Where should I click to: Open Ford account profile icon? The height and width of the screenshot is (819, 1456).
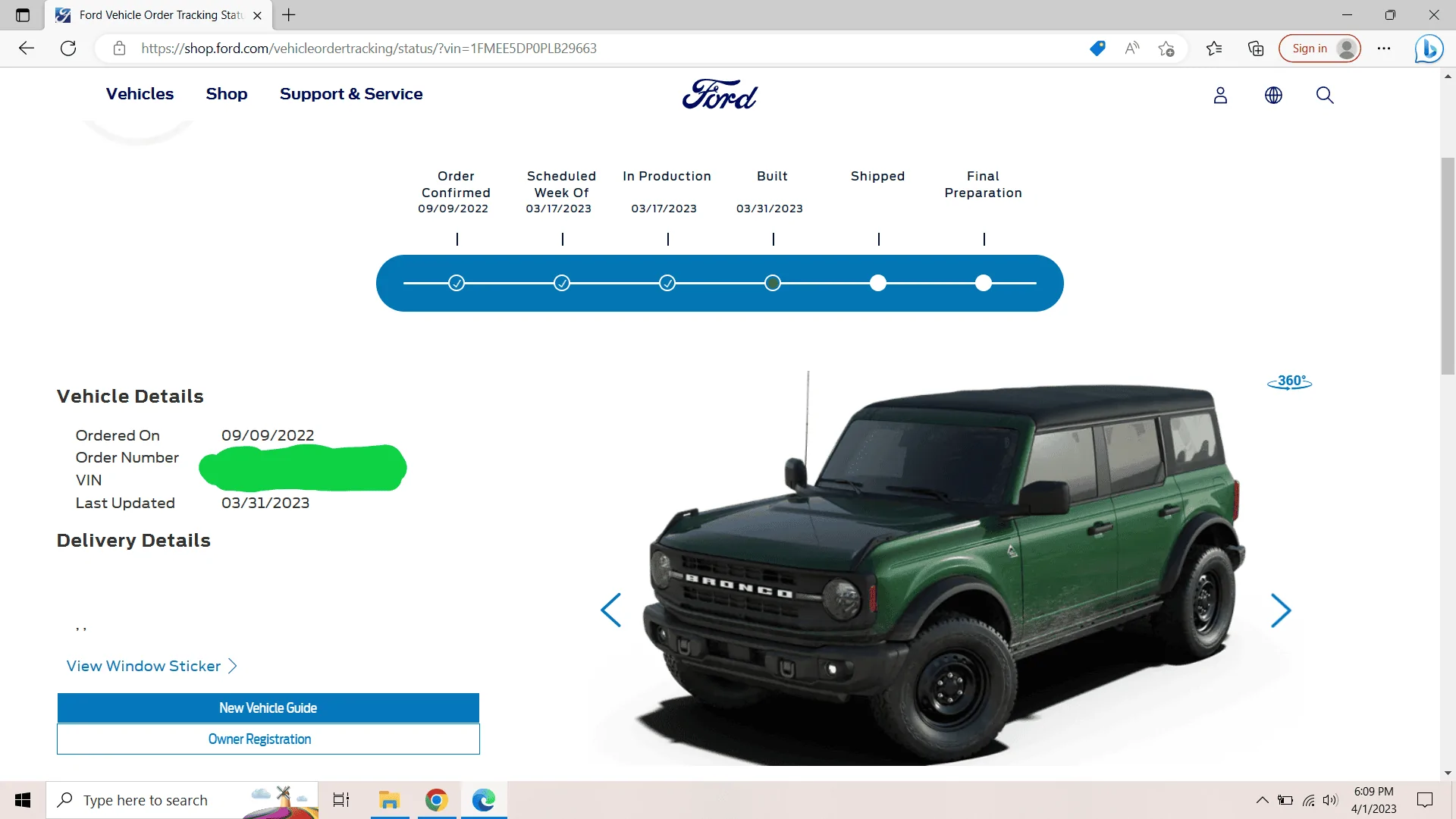click(x=1220, y=95)
